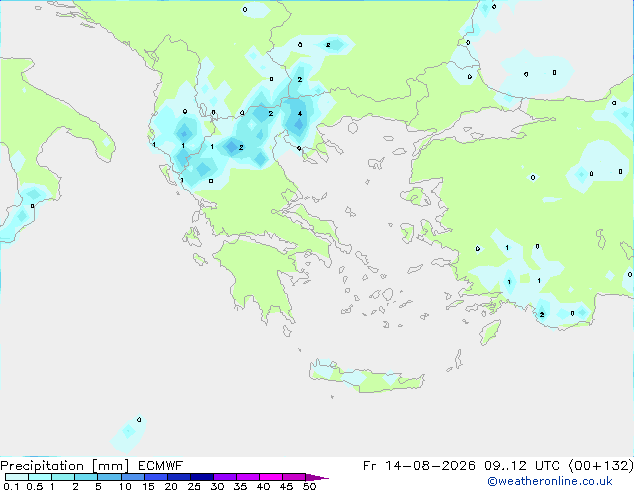The width and height of the screenshot is (634, 490).
Task: Click legend label '25'
Action: [x=194, y=486]
